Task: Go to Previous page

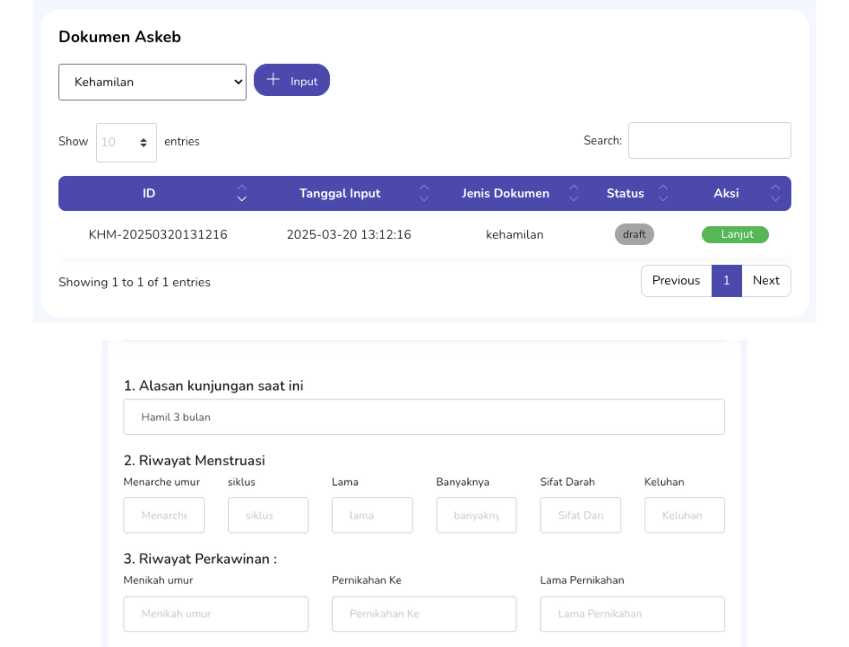Action: point(676,281)
